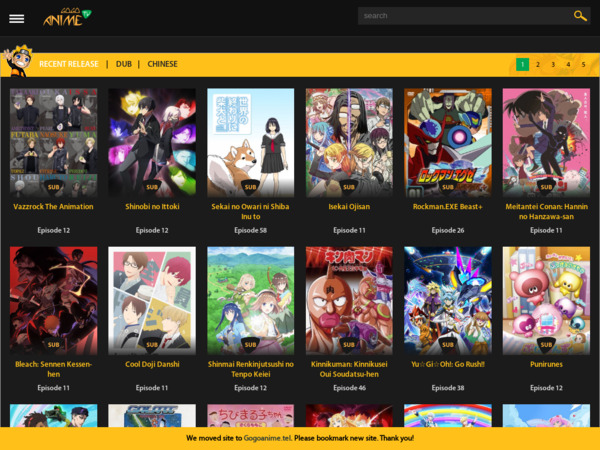Viewport: 600px width, 450px height.
Task: Open Sekai no Owari ni Shiba Inu poster
Action: pos(251,143)
